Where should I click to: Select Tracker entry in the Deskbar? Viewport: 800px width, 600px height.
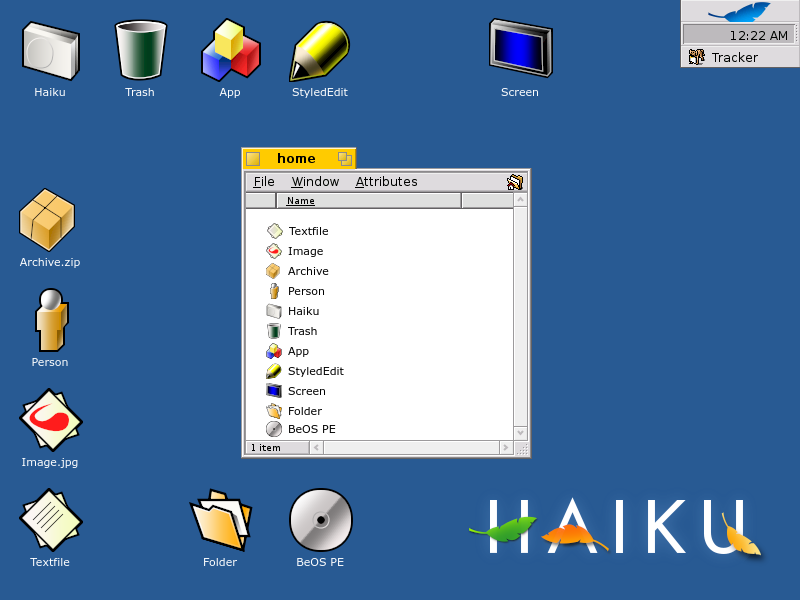coord(740,57)
